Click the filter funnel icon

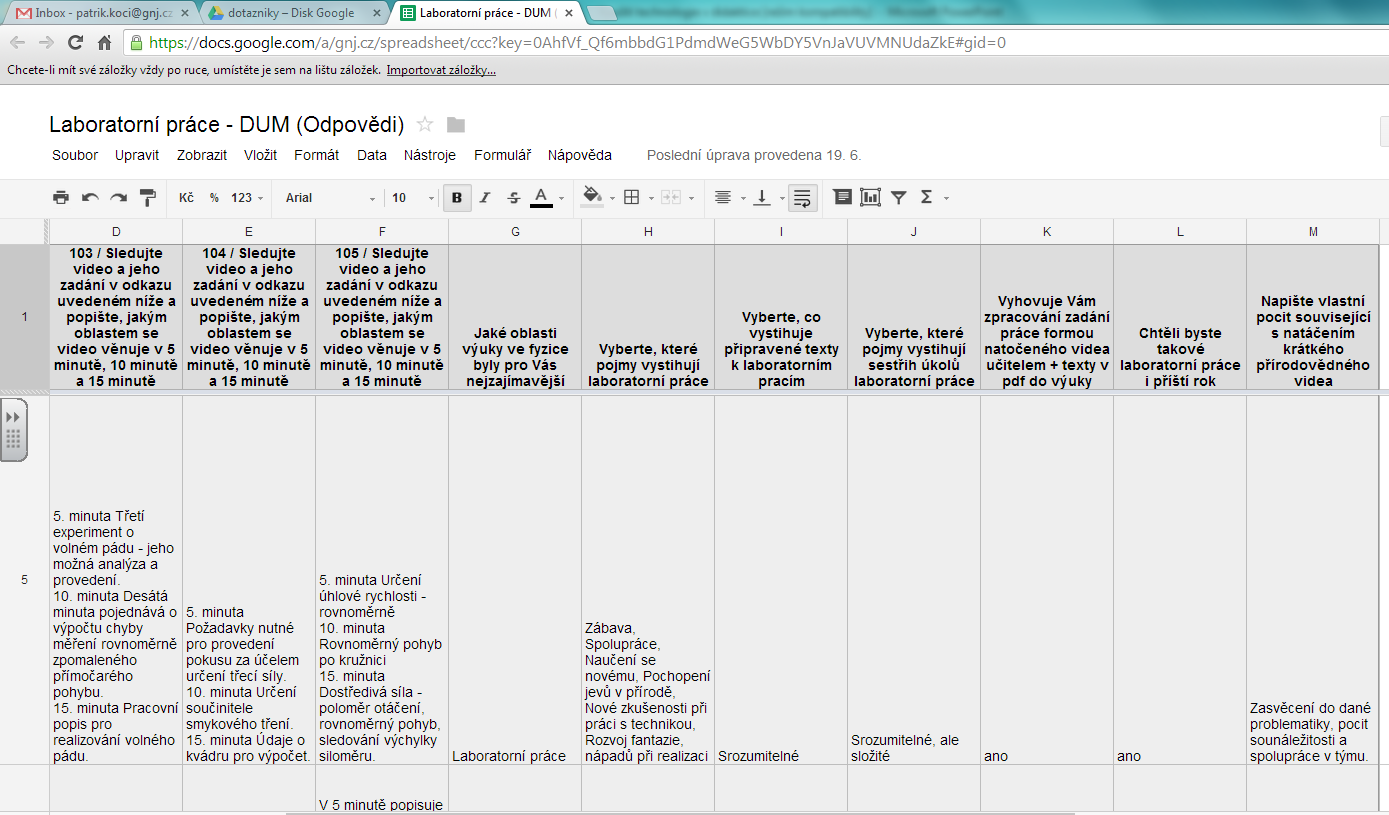pos(898,198)
